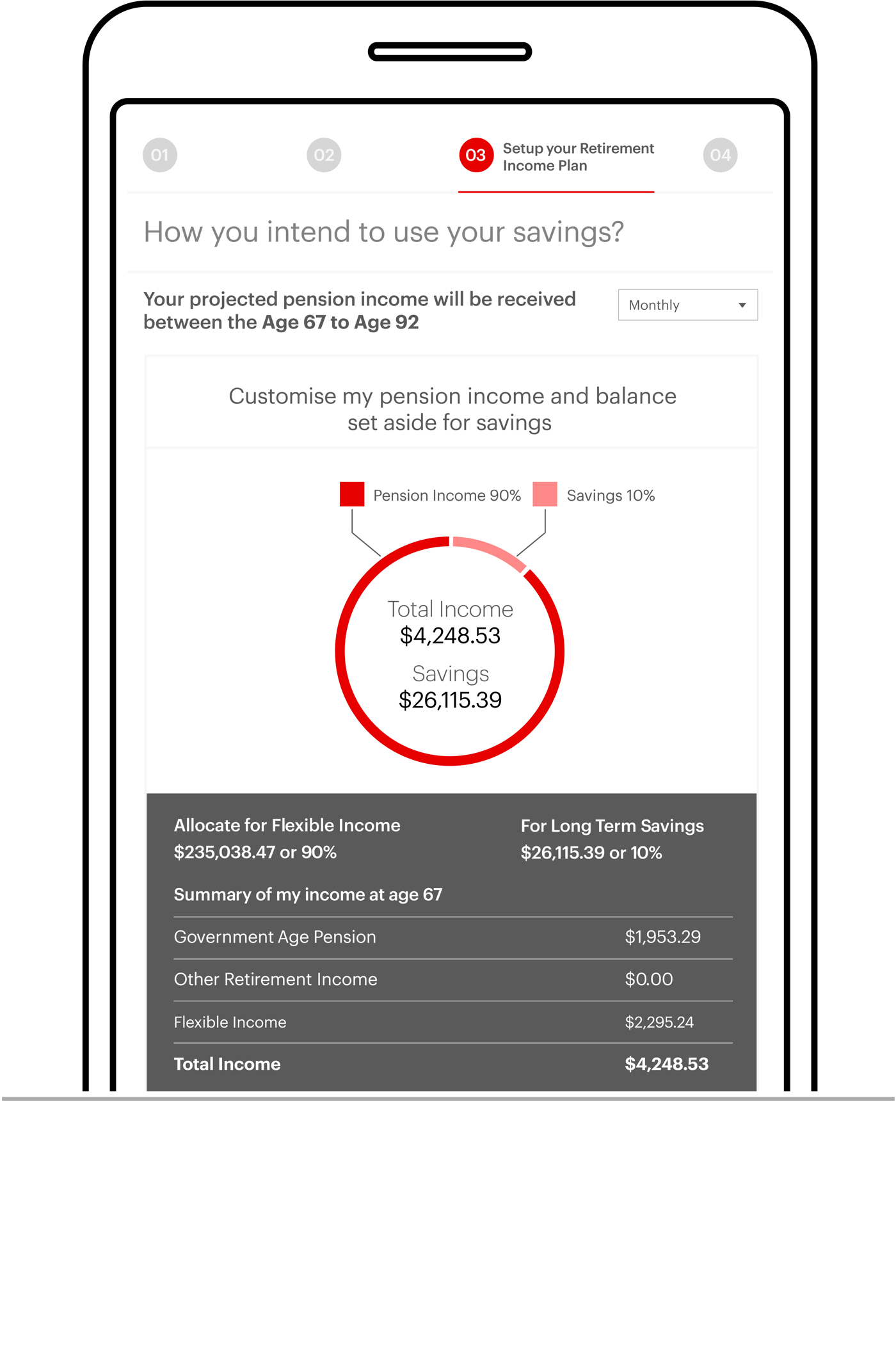Click Savings amount $26,115.39 inside the donut
Viewport: 896px width, 1356px height.
click(x=450, y=700)
